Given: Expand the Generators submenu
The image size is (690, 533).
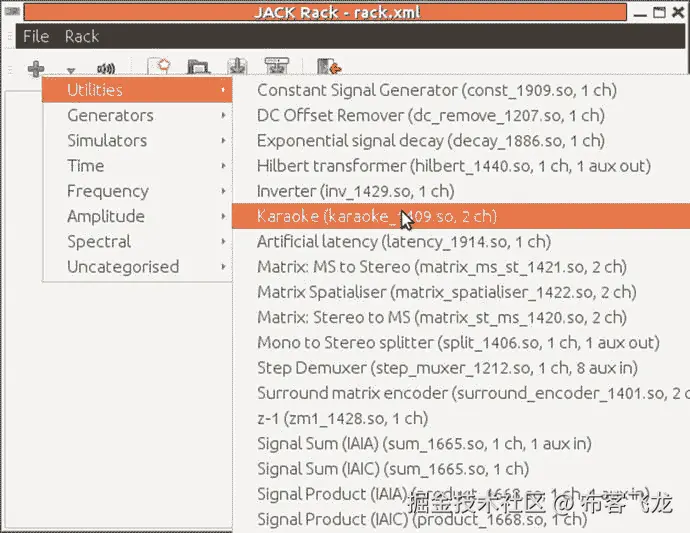Looking at the screenshot, I should [x=137, y=115].
